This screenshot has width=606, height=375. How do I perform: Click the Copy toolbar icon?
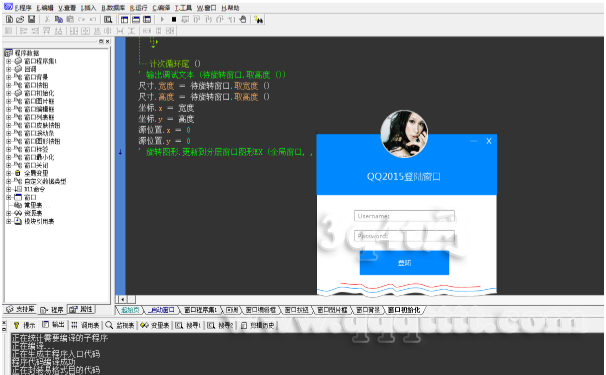(x=59, y=19)
